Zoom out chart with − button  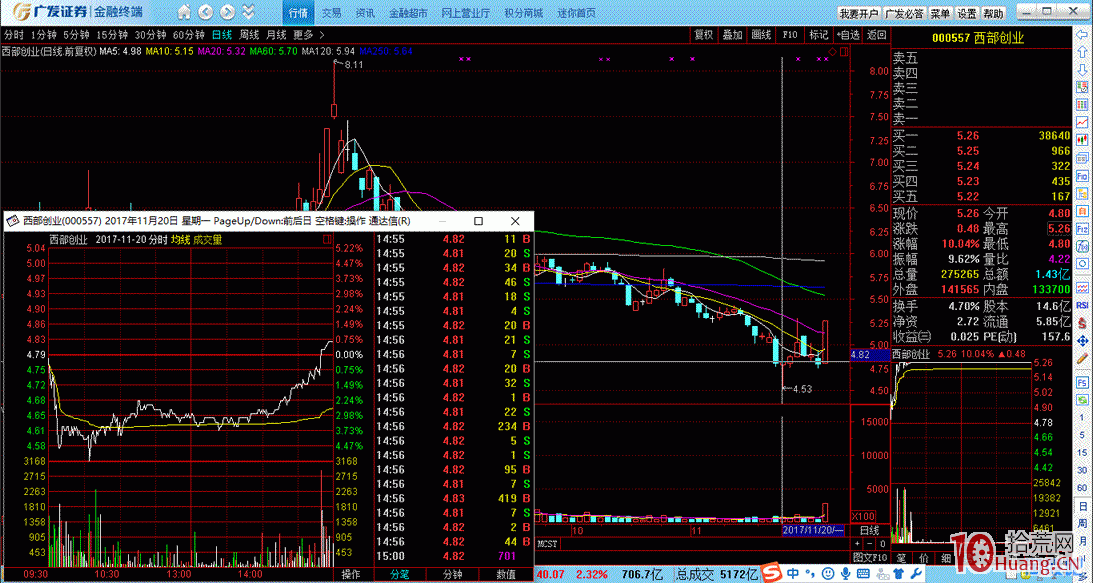coord(870,544)
